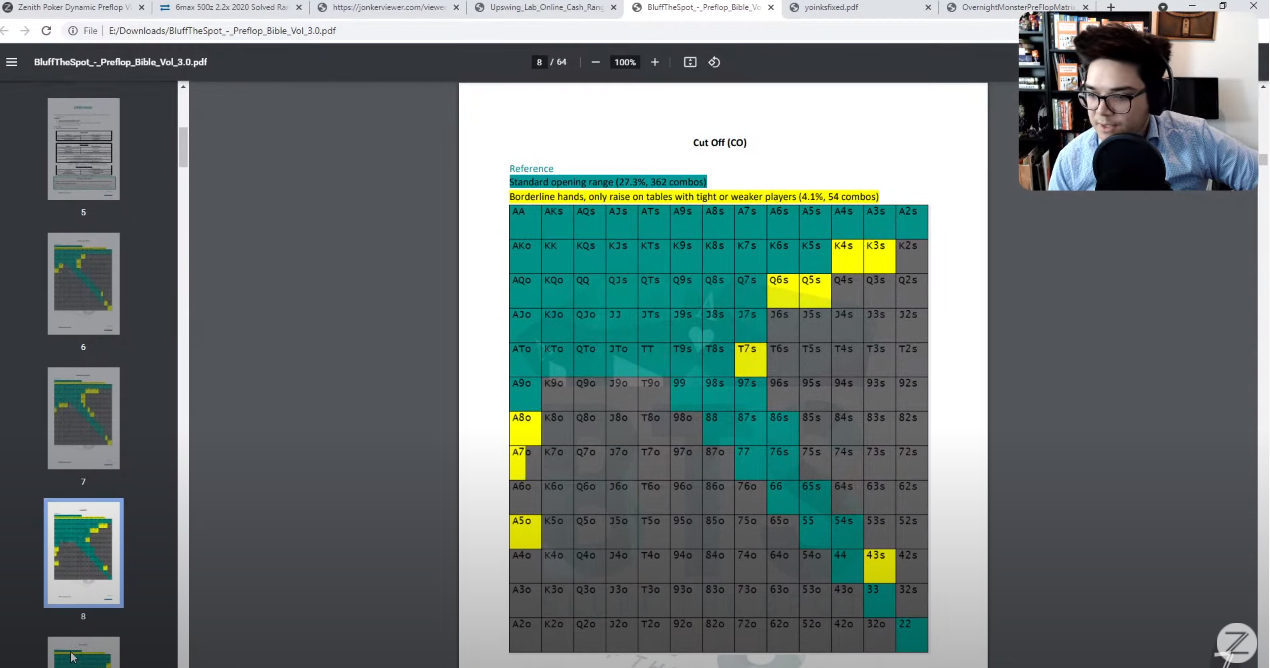
Task: Reload the page with the refresh icon
Action: click(x=46, y=31)
